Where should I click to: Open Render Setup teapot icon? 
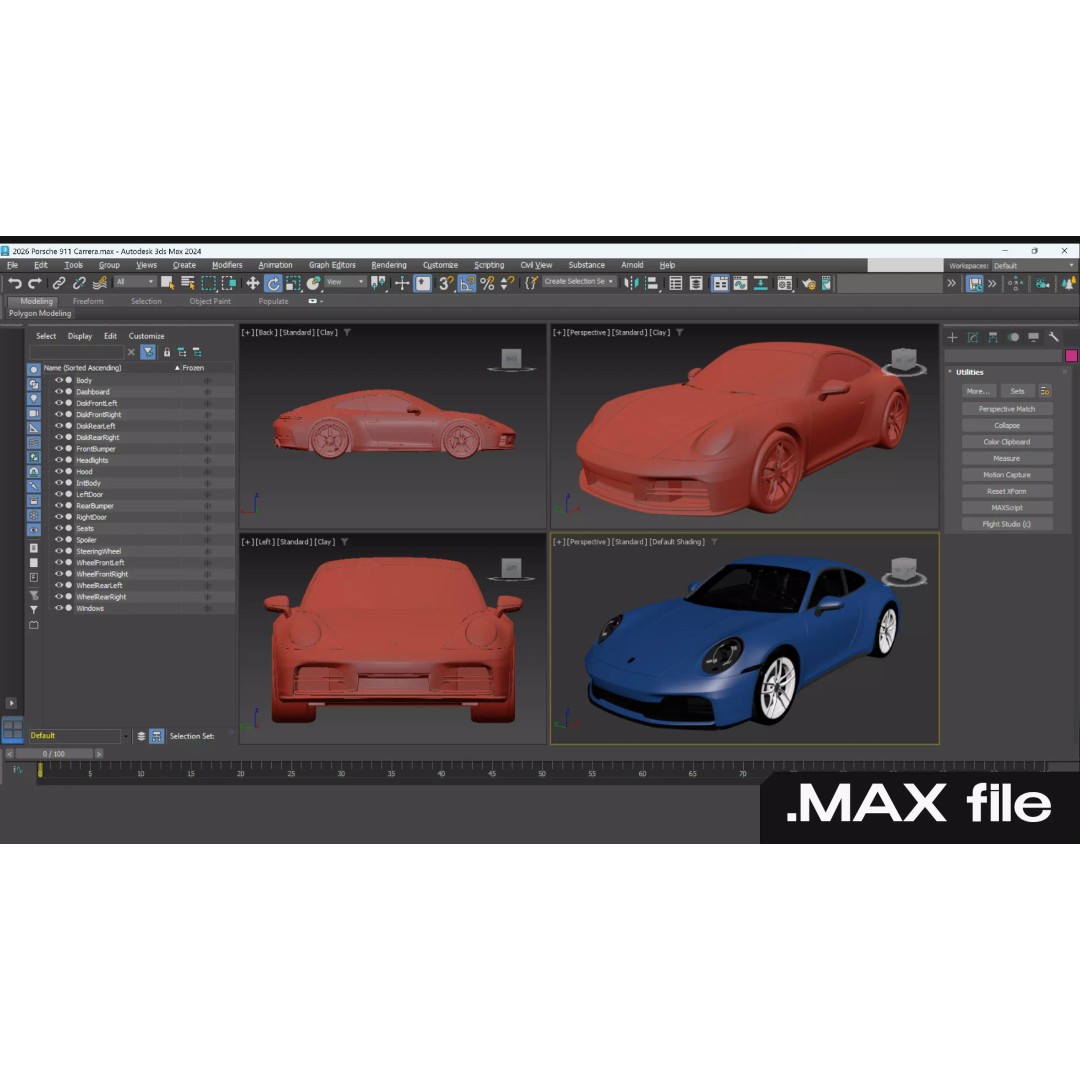click(x=809, y=283)
